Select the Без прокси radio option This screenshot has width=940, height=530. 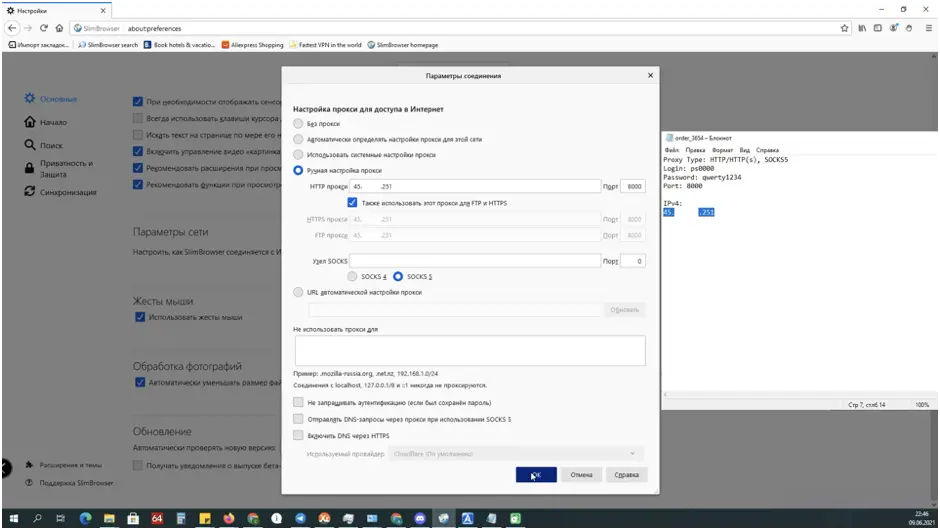298,124
